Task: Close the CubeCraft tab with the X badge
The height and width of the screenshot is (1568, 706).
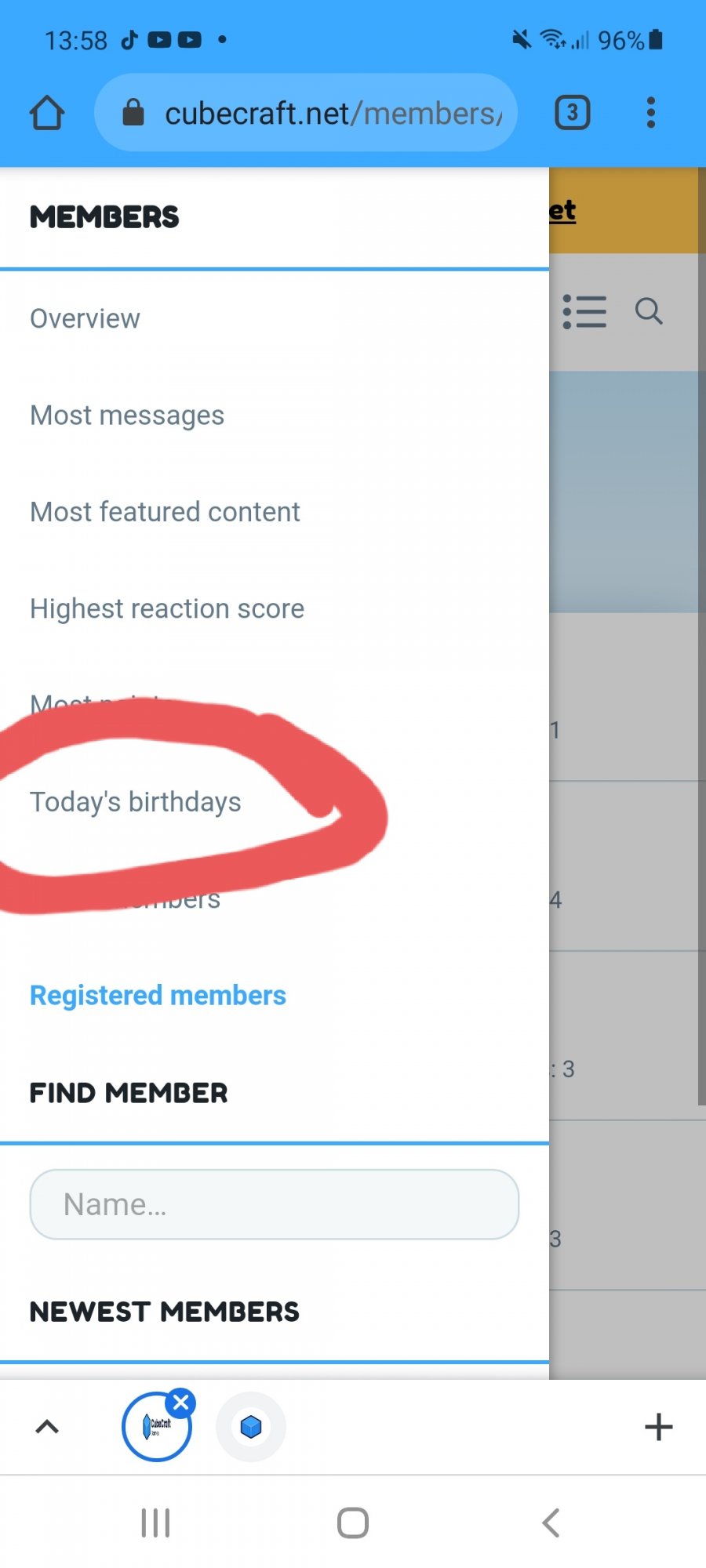Action: click(x=181, y=1403)
